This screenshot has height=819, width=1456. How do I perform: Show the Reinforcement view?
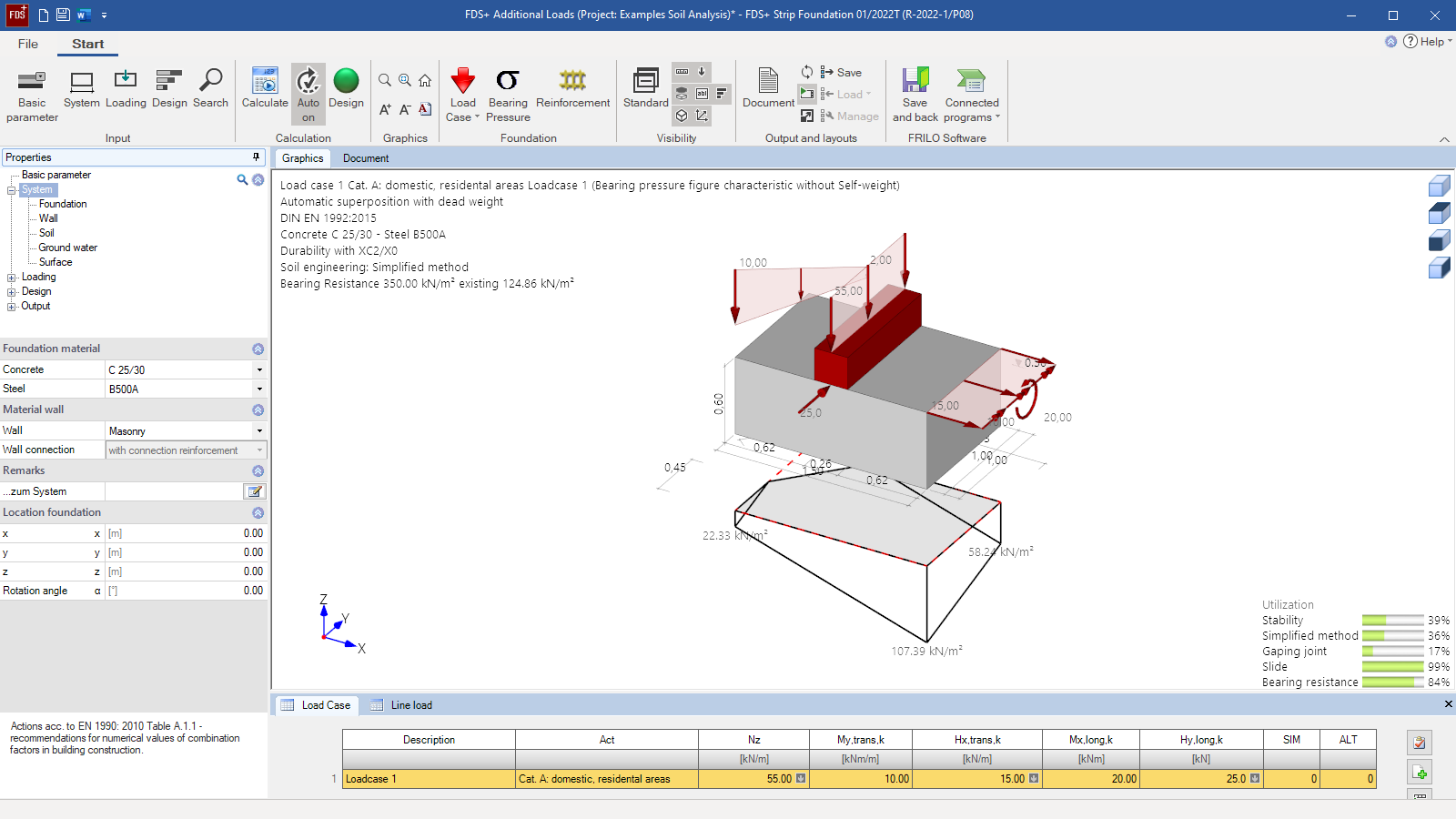tap(572, 89)
